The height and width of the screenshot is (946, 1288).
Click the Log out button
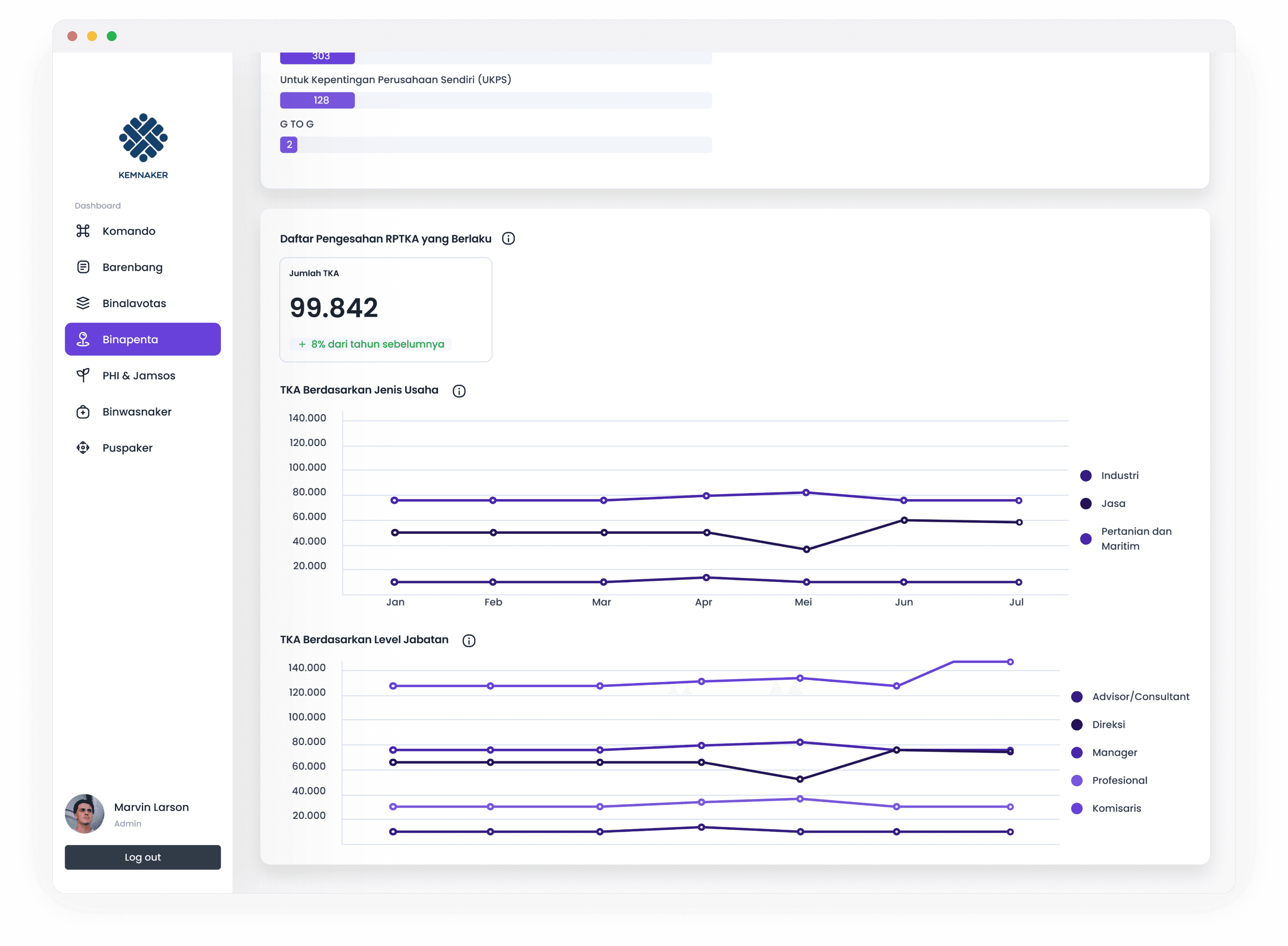[142, 857]
